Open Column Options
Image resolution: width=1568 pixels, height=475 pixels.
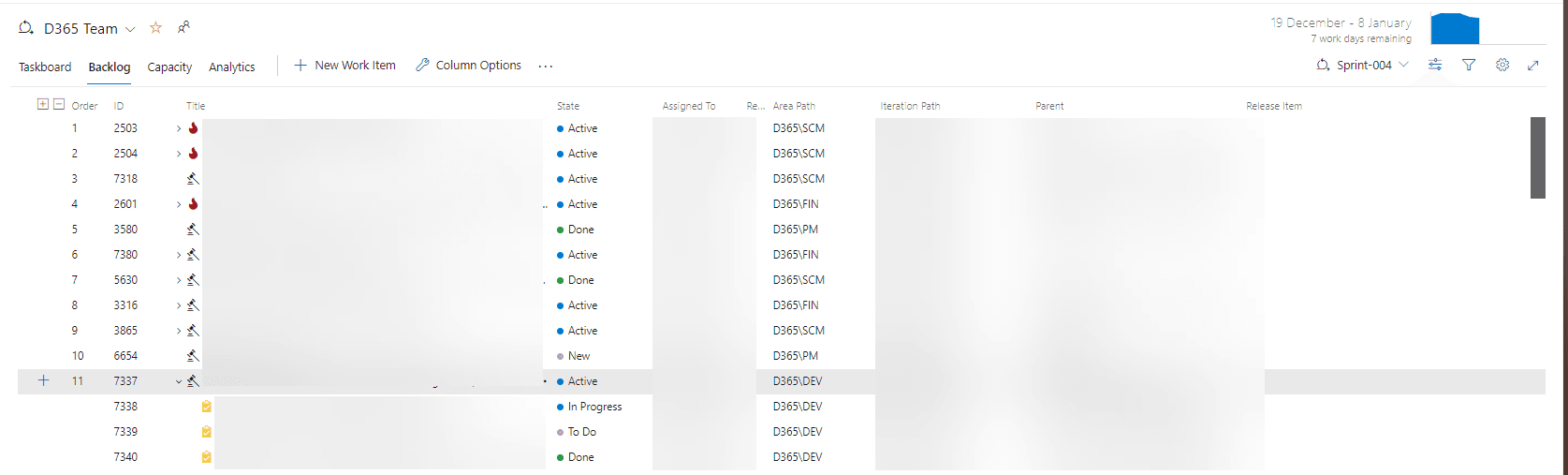(468, 65)
